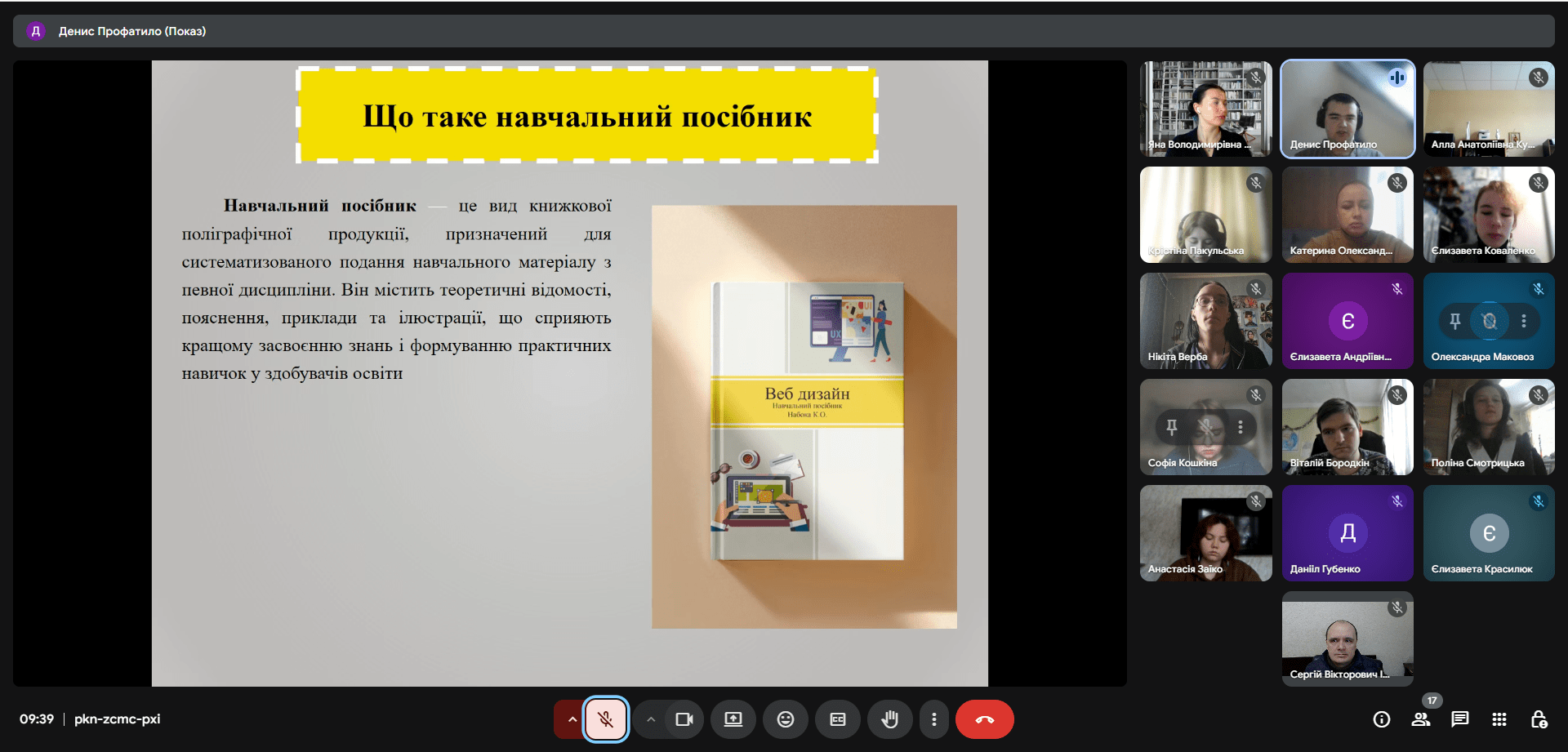Open the emoji reactions picker
The width and height of the screenshot is (1568, 752).
tap(785, 719)
